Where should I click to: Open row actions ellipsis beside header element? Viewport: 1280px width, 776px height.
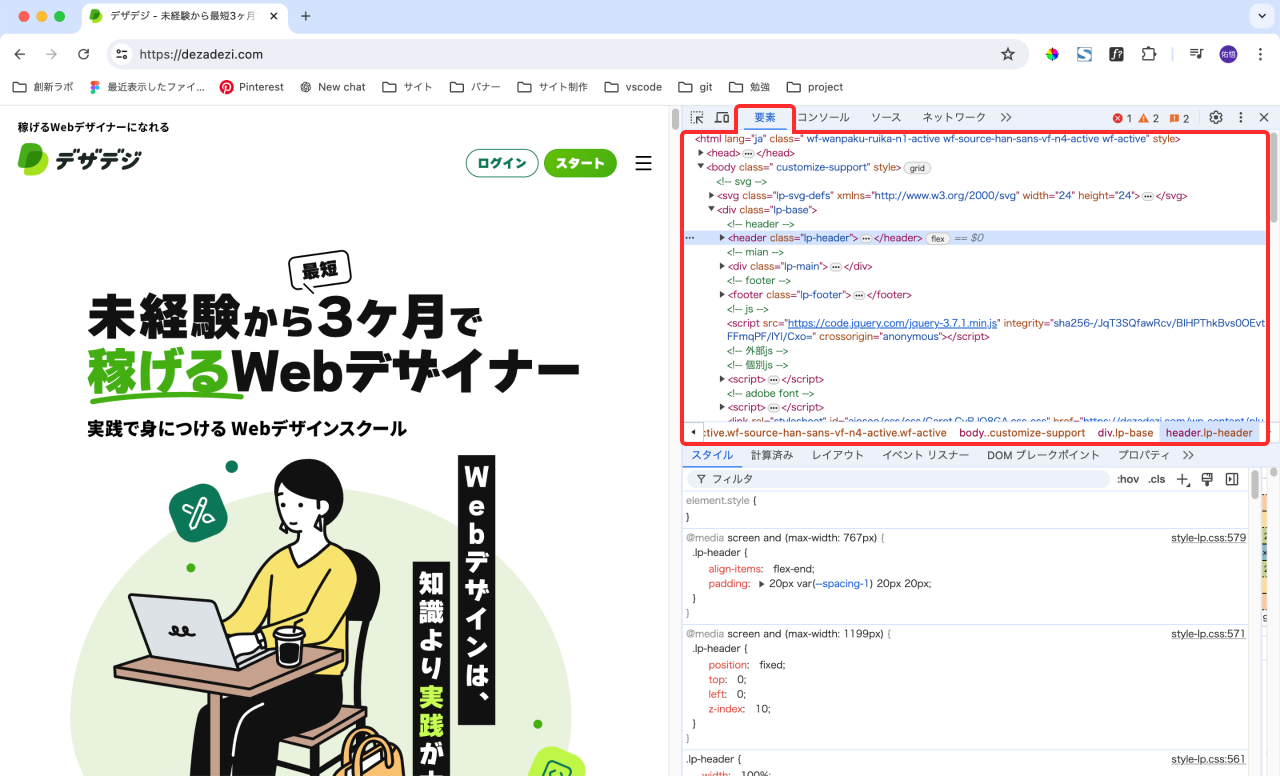pos(690,238)
